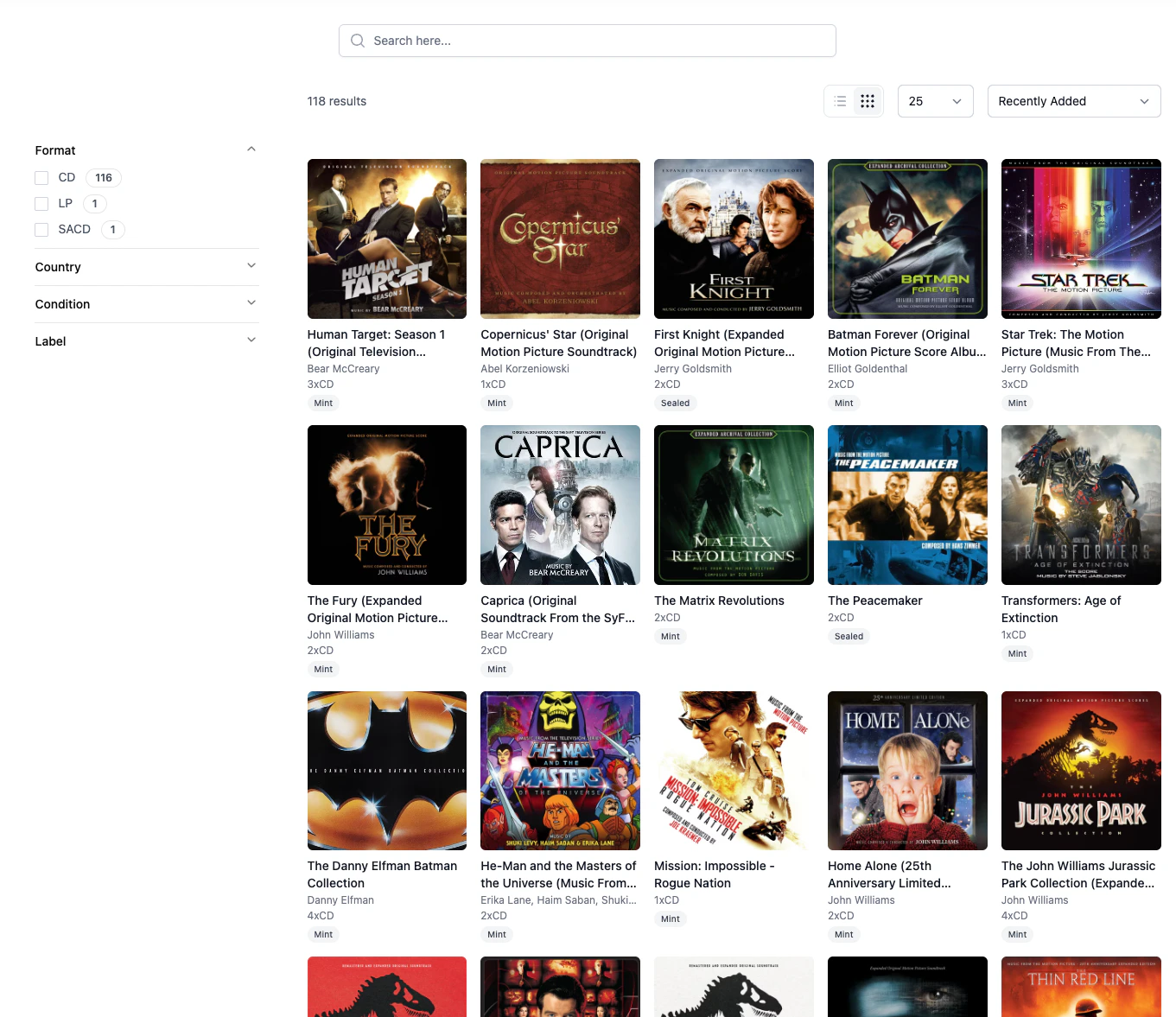Open Matrix Revolutions album cover
Image resolution: width=1176 pixels, height=1017 pixels.
point(734,505)
